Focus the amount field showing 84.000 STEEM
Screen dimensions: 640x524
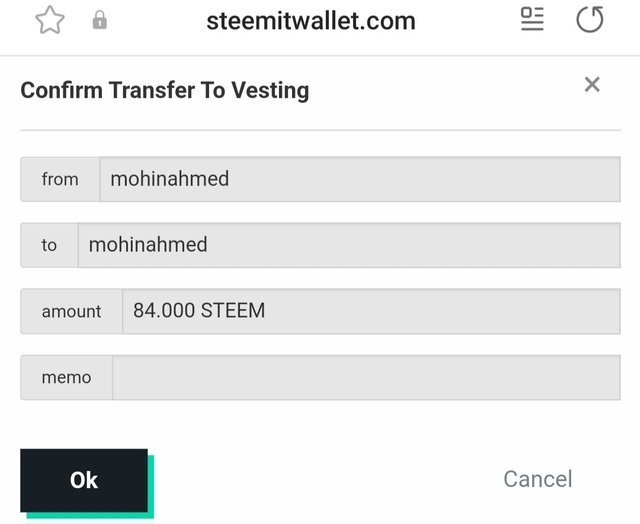(x=370, y=311)
